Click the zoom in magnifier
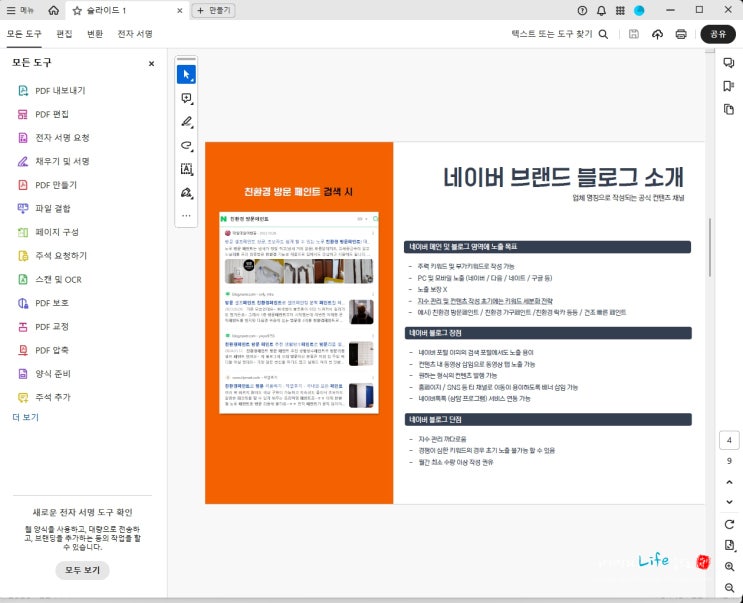 [x=729, y=567]
